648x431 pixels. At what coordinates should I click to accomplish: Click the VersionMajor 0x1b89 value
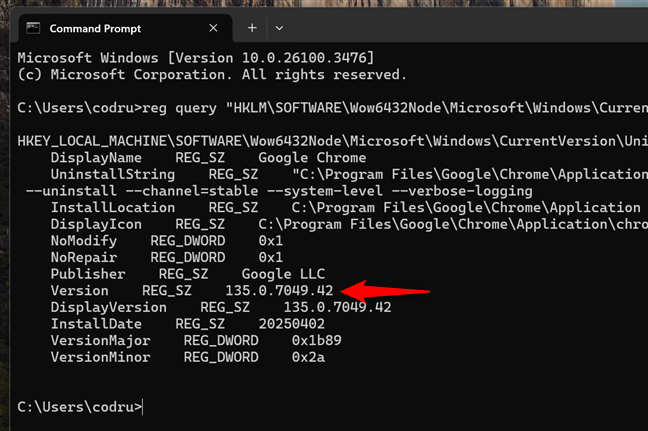(317, 341)
